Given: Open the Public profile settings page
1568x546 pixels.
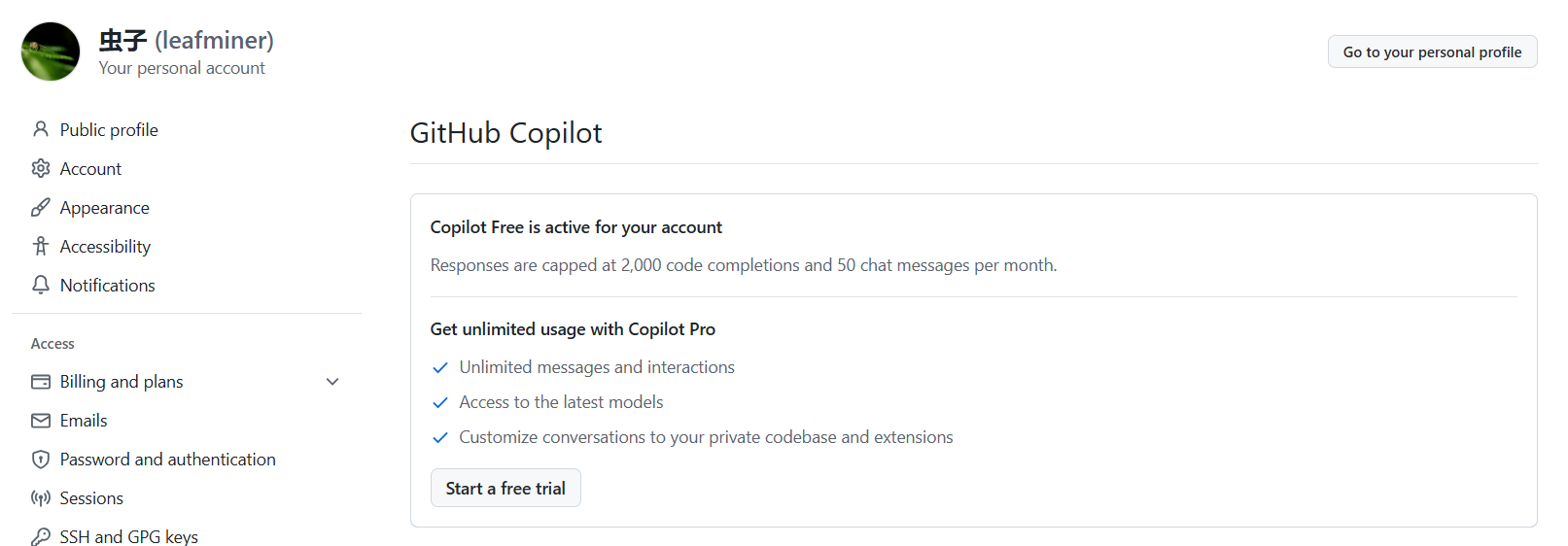Looking at the screenshot, I should pos(109,129).
